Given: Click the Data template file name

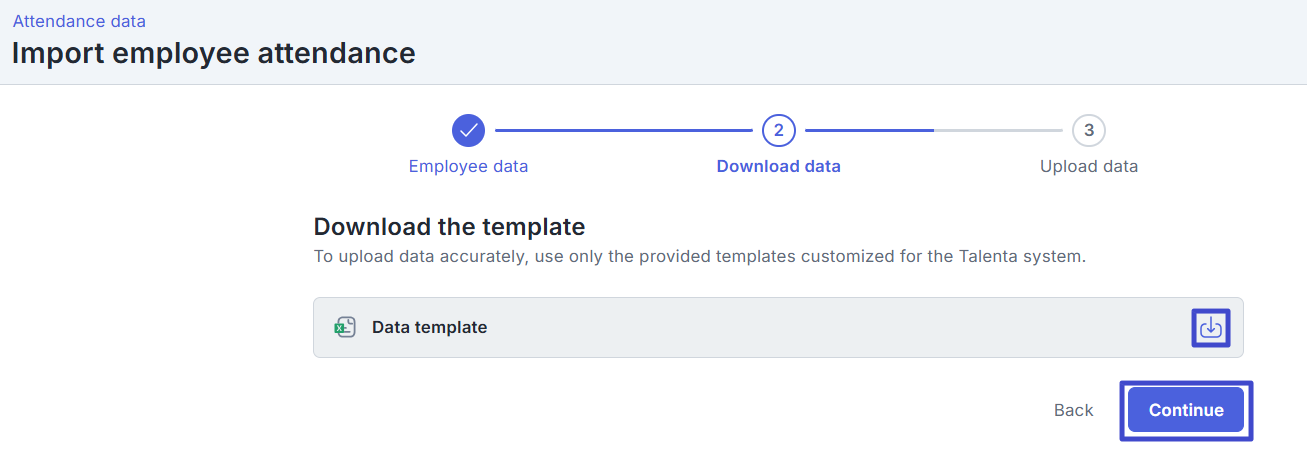Looking at the screenshot, I should coord(429,327).
